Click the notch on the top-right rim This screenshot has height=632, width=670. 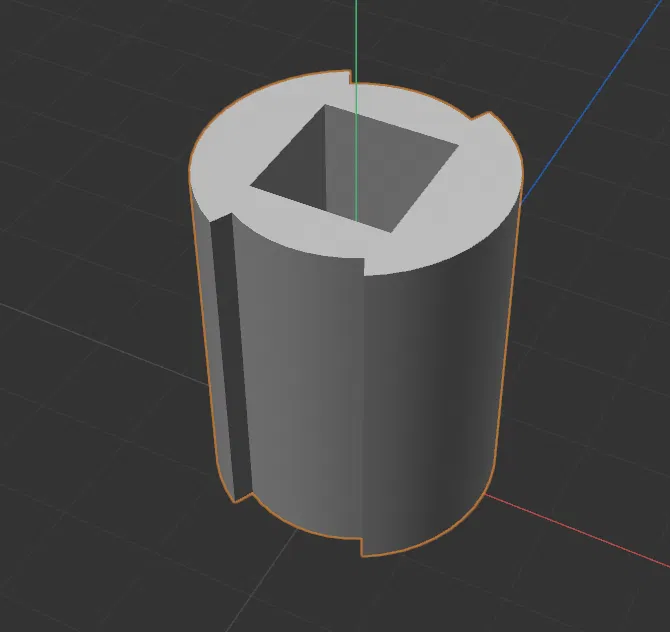[x=482, y=115]
